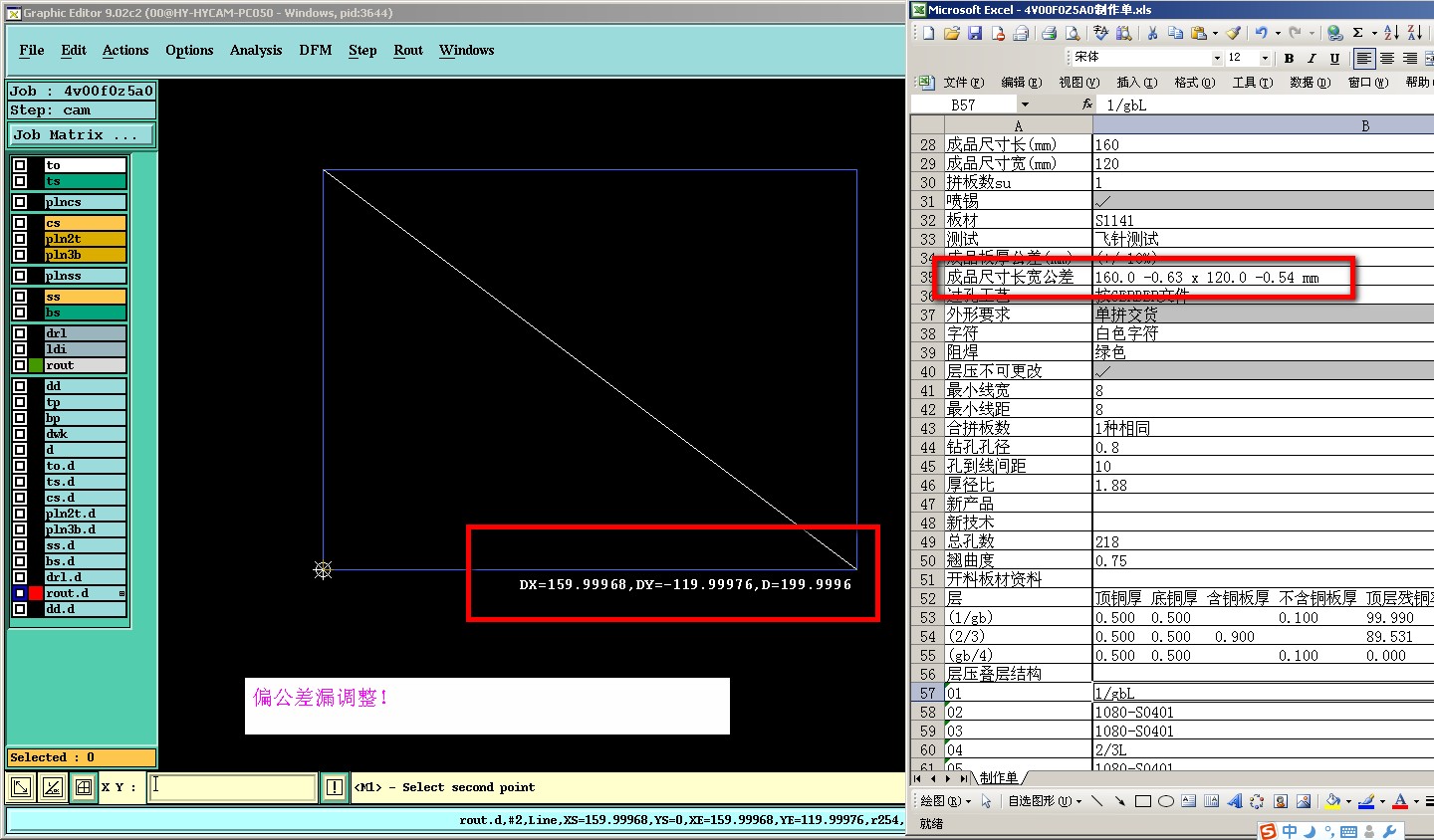1434x840 pixels.
Task: Open the Actions menu in Graphic Editor
Action: tap(125, 50)
